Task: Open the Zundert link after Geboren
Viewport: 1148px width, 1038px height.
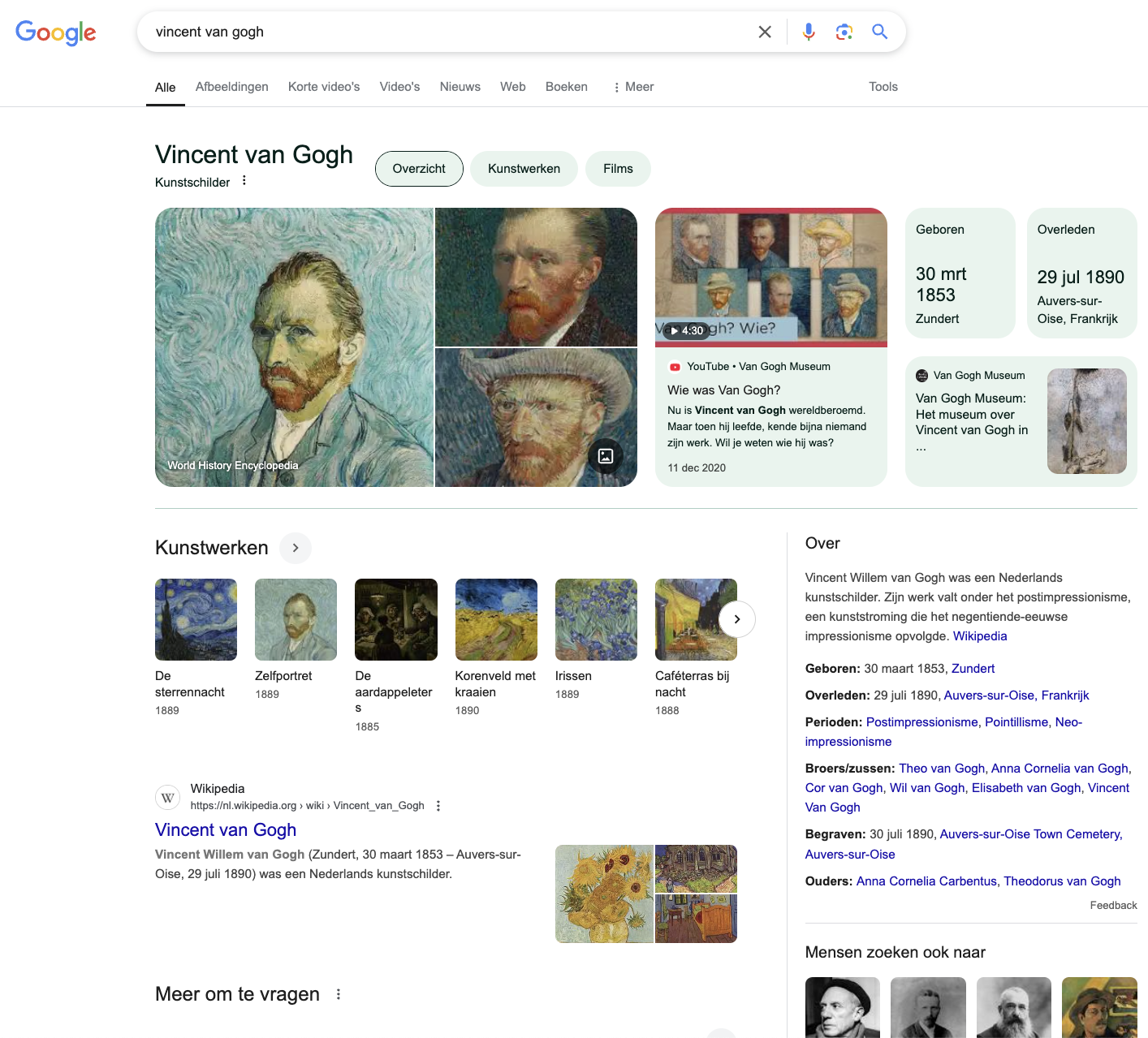Action: 973,669
